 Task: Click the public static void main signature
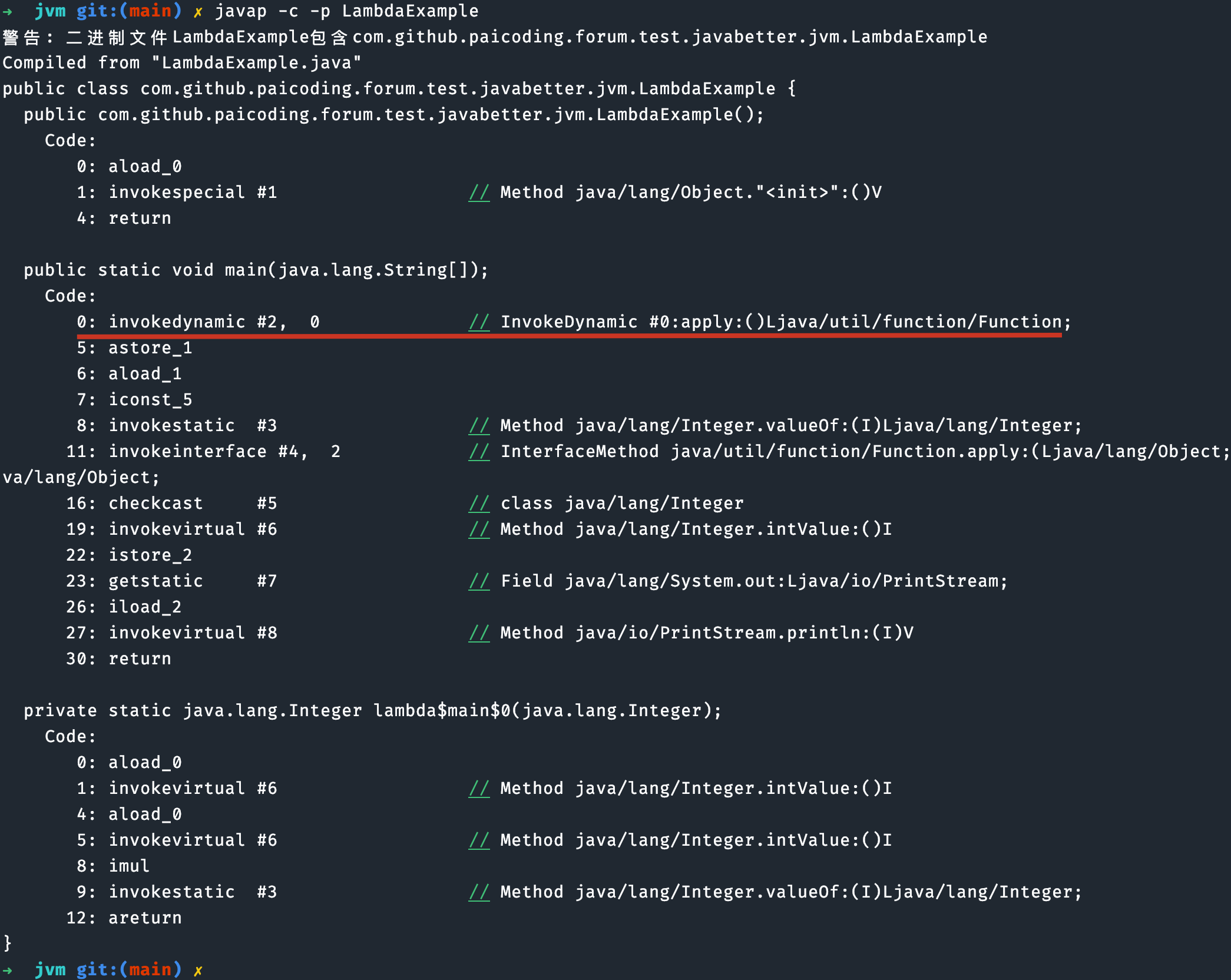tap(256, 270)
